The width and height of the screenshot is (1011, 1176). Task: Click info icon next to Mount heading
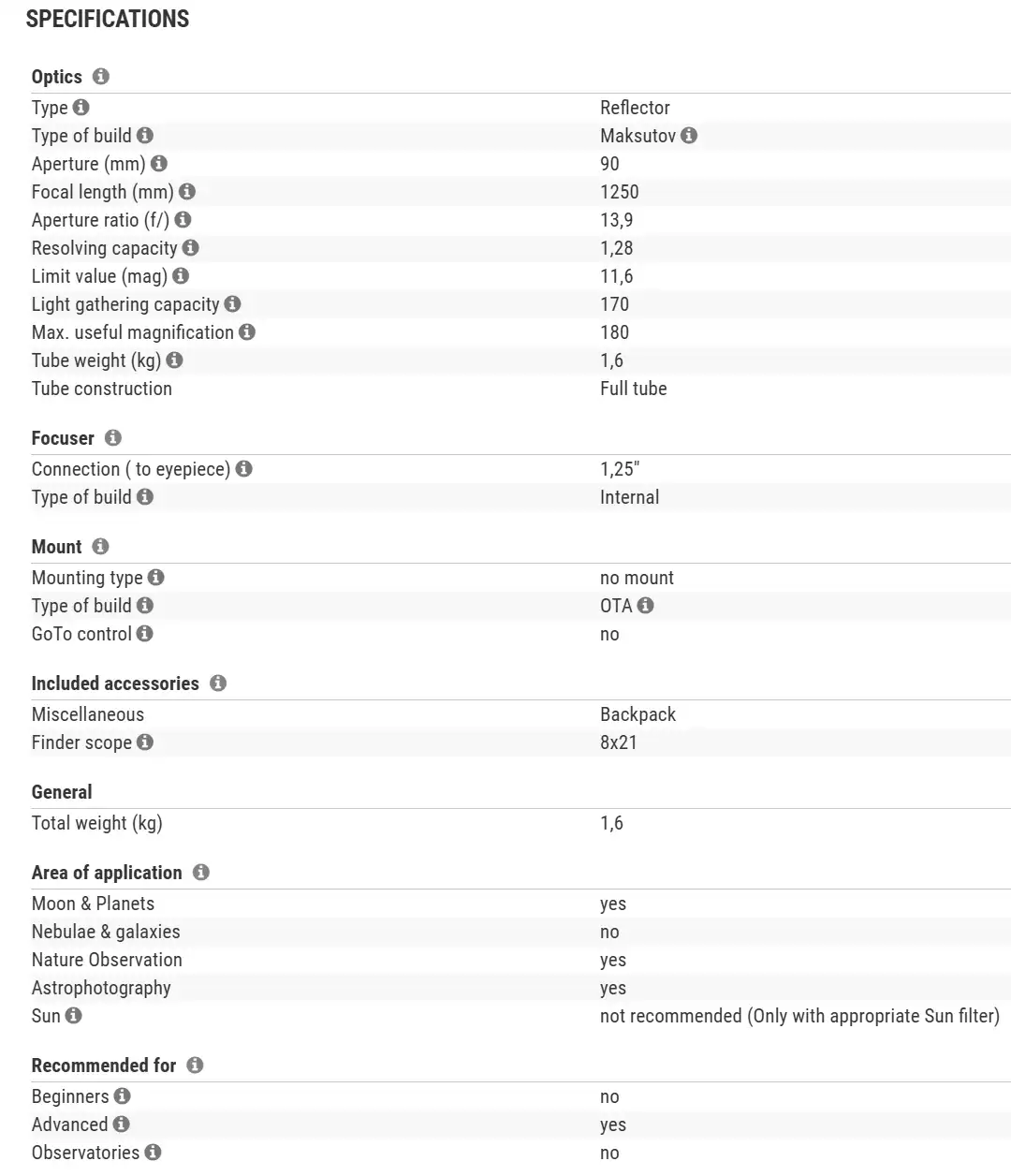101,547
